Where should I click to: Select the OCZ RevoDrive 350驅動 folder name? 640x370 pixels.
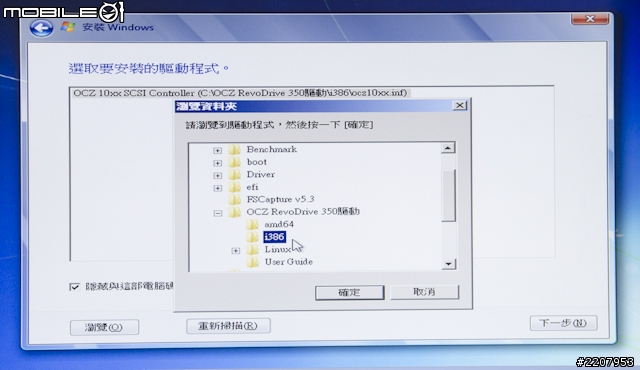point(303,212)
